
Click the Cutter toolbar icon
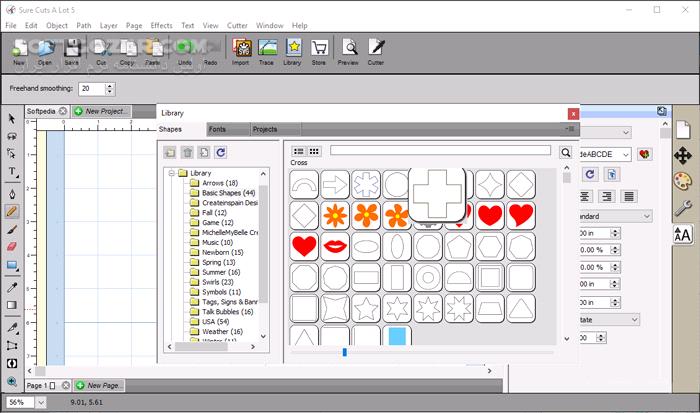point(376,52)
